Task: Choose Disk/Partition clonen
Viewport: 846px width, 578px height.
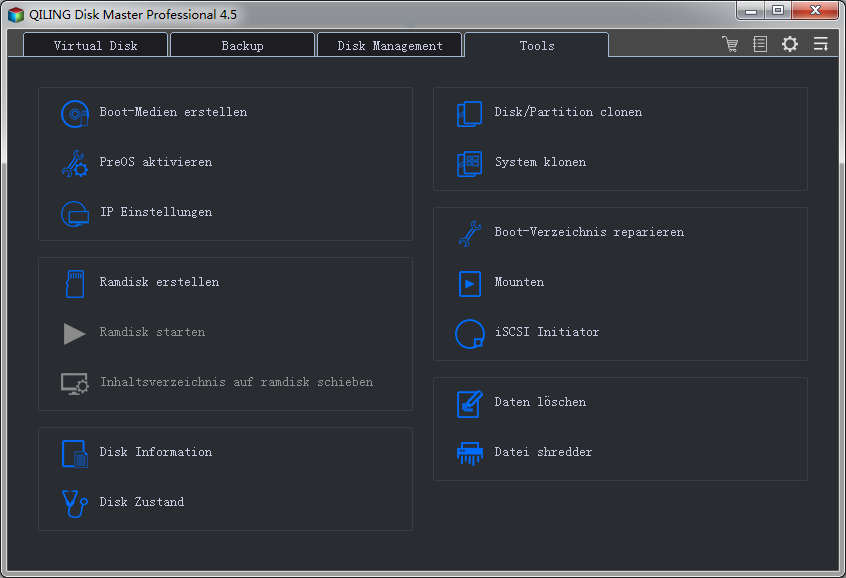Action: pyautogui.click(x=568, y=112)
